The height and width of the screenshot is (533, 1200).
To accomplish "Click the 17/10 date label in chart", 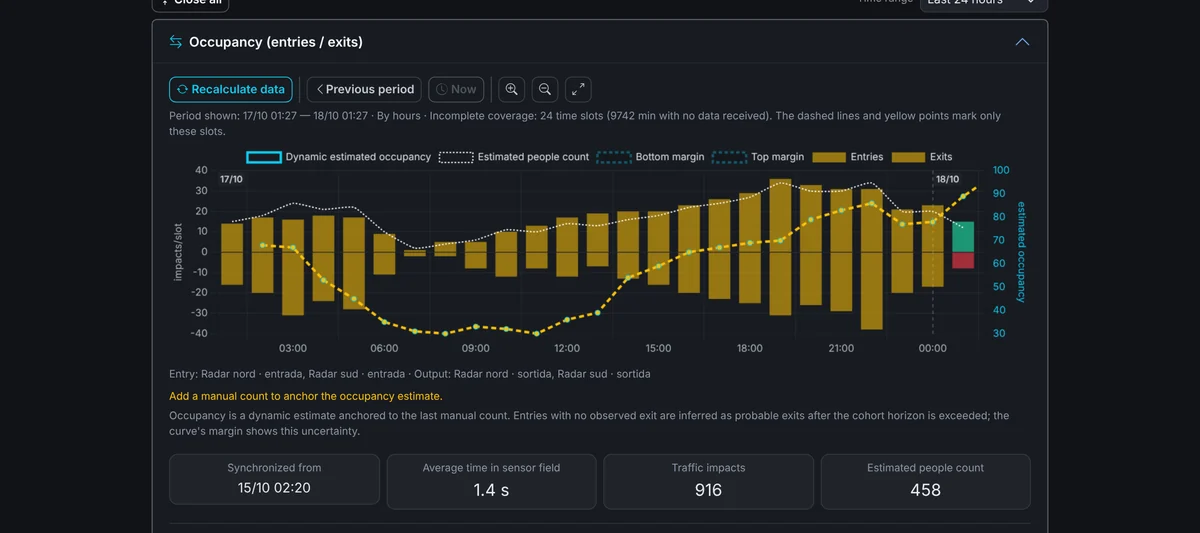I will pyautogui.click(x=231, y=178).
